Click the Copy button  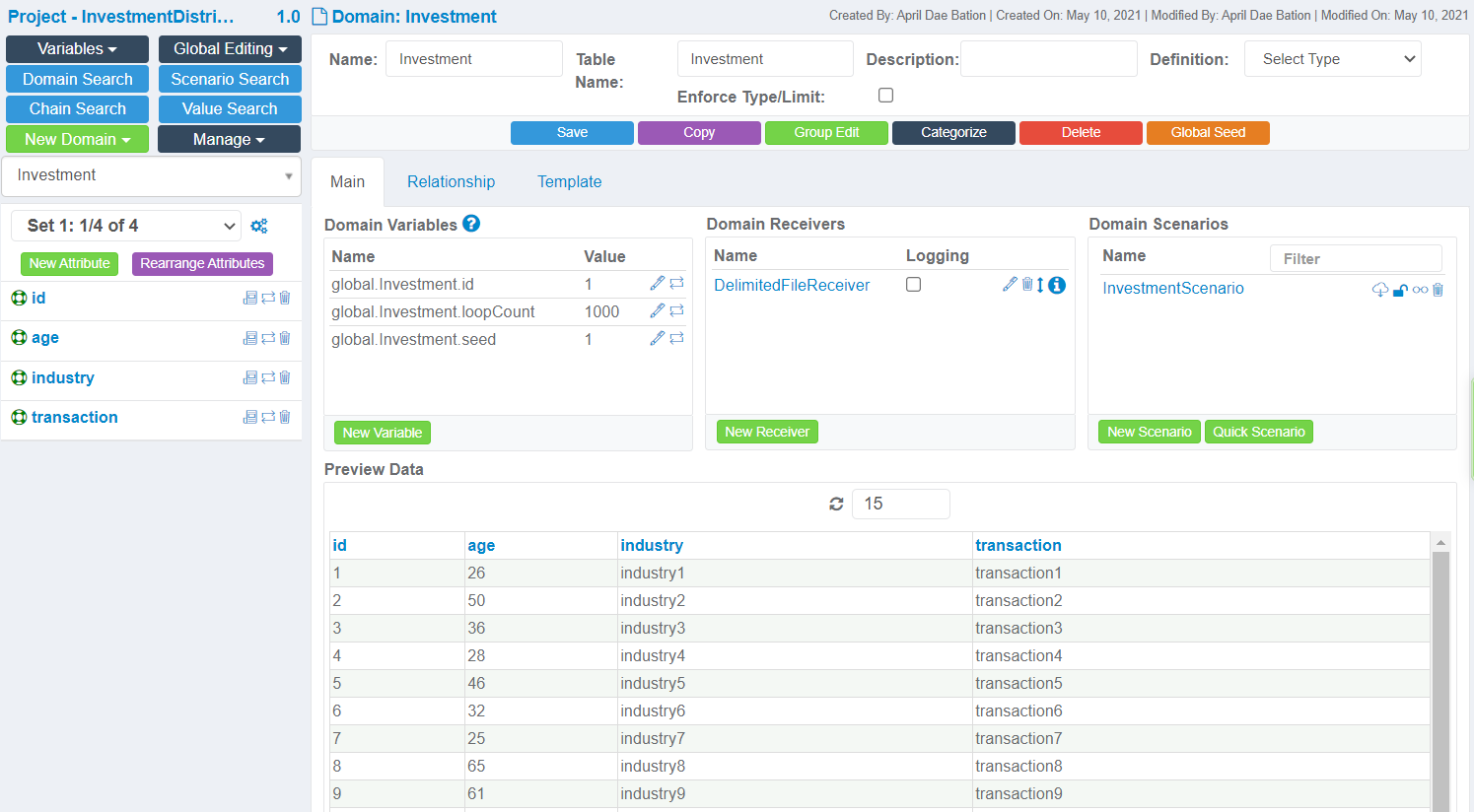tap(699, 133)
